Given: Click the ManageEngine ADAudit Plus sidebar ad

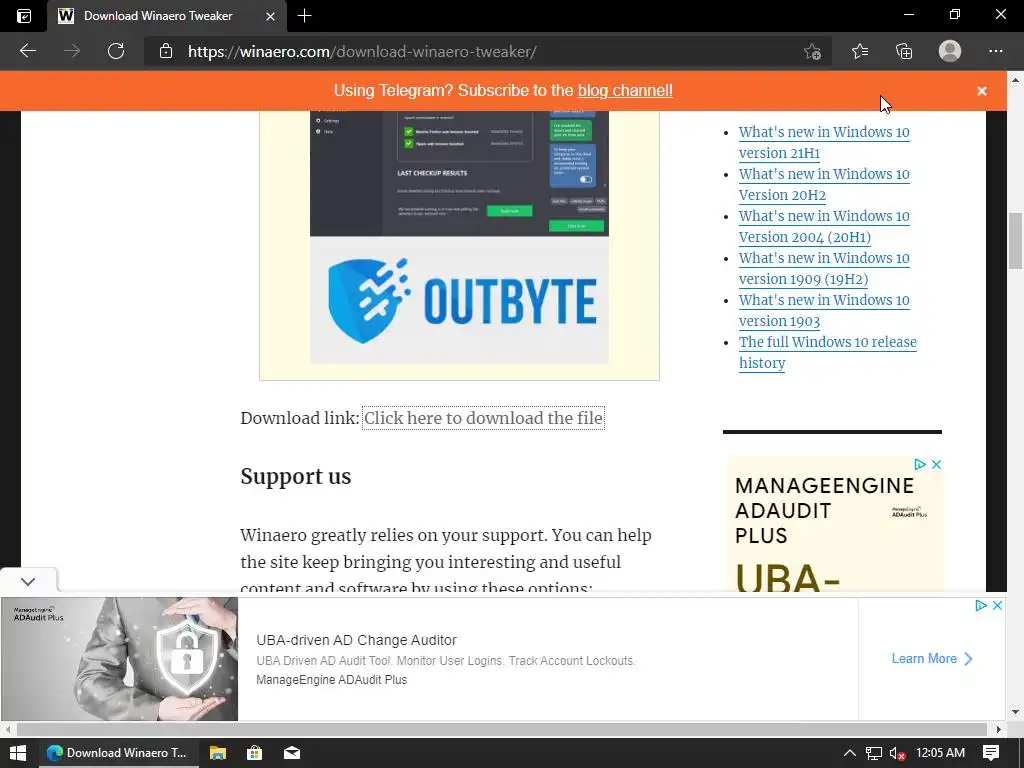Looking at the screenshot, I should 834,526.
